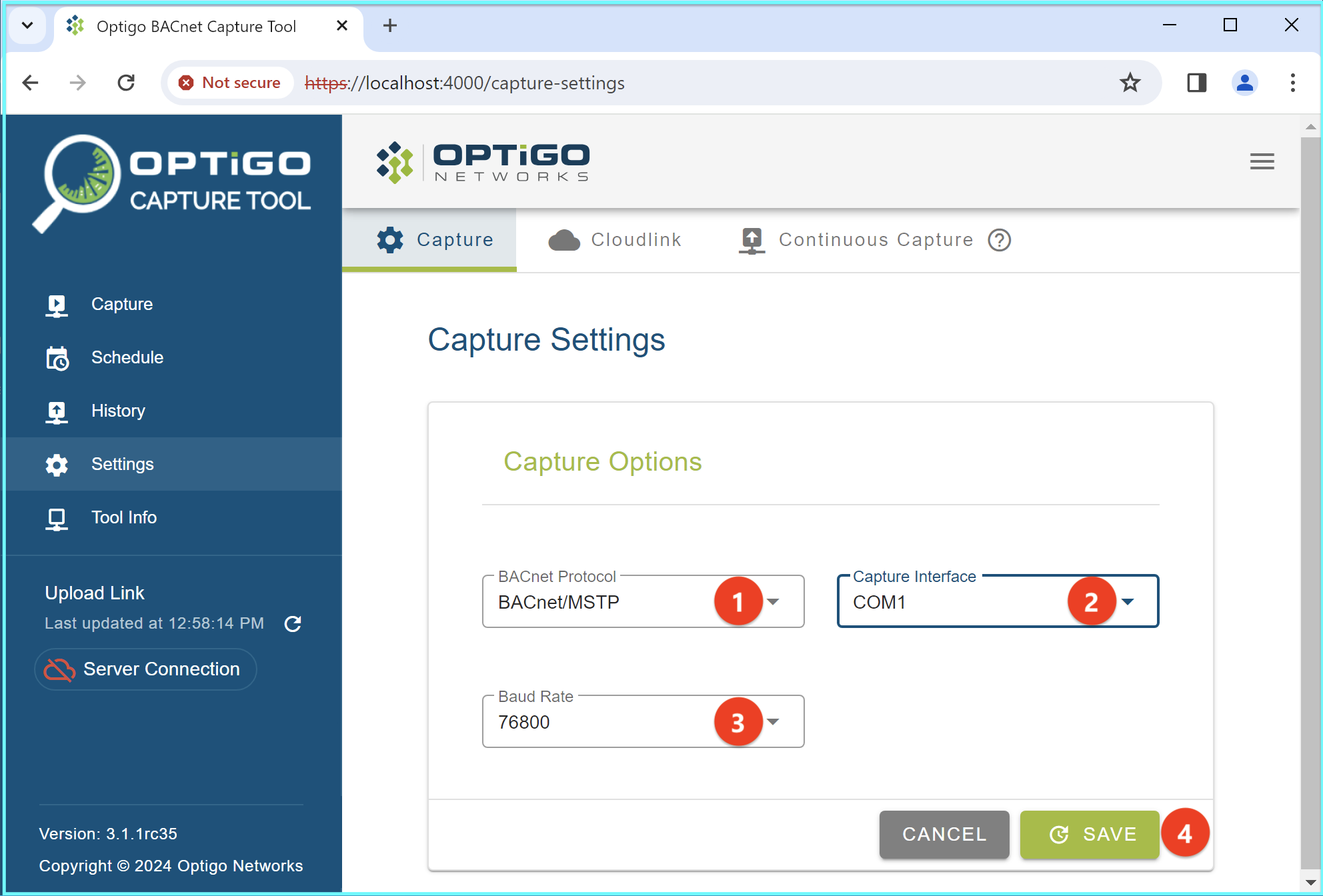1323x896 pixels.
Task: Switch to the Capture tab
Action: (429, 240)
